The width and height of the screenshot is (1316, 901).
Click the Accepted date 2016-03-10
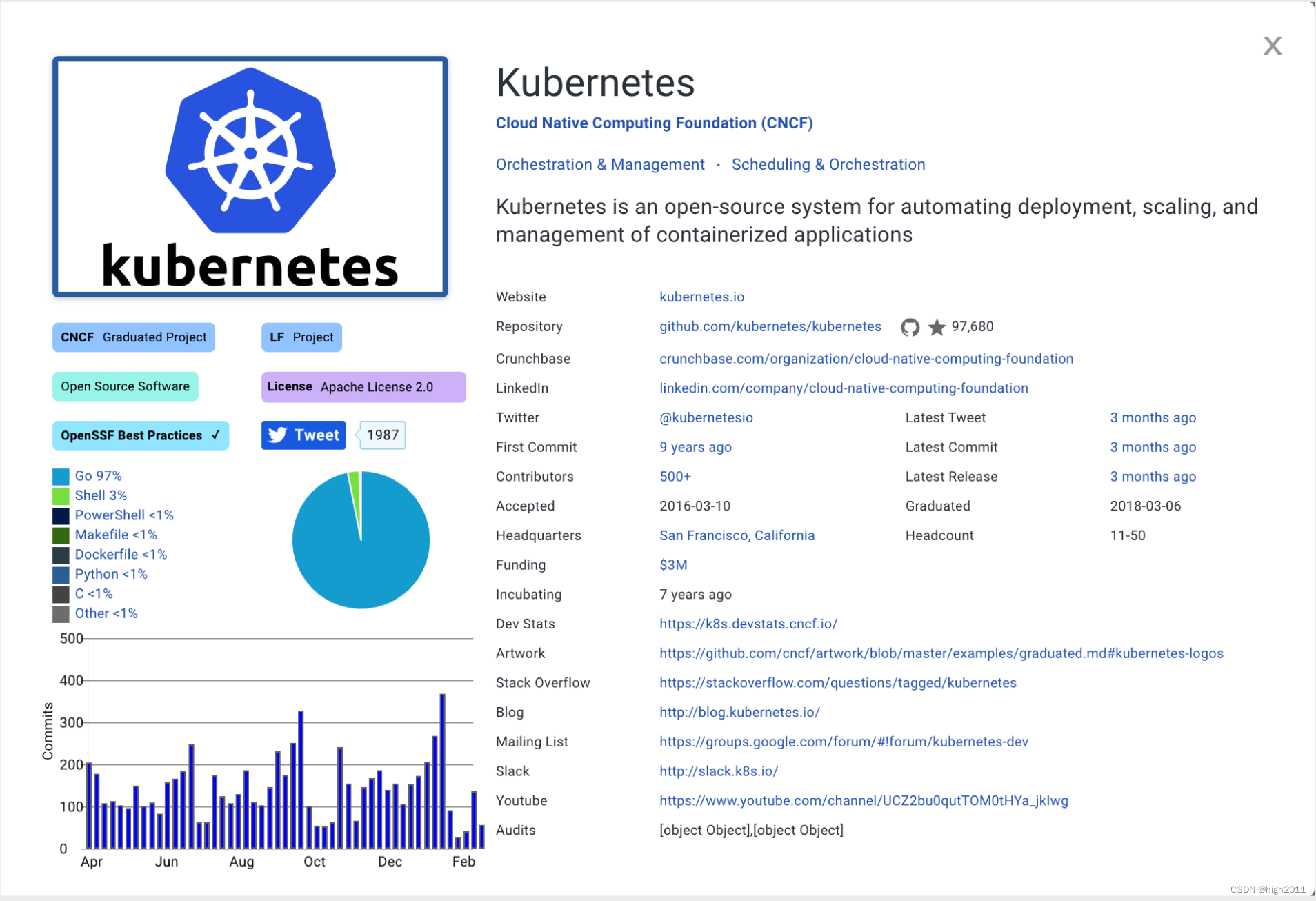[x=695, y=506]
